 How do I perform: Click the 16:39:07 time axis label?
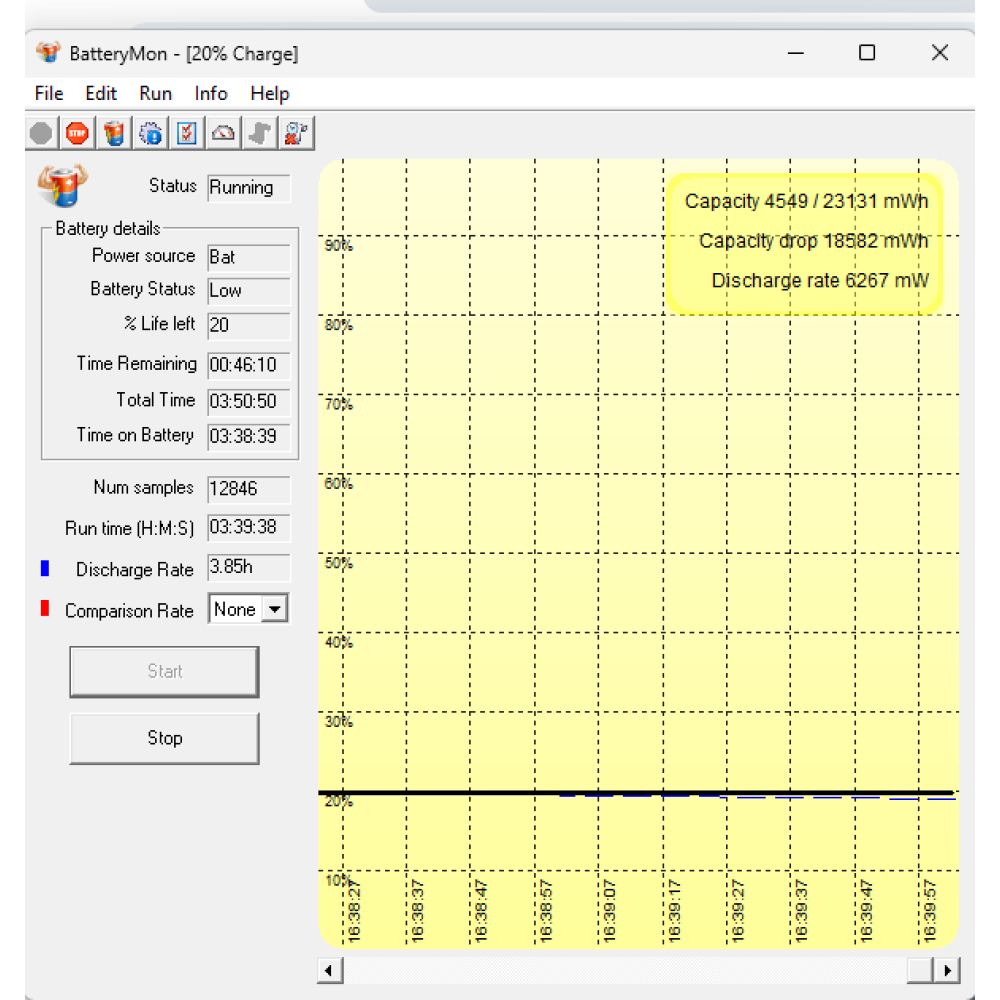point(610,911)
